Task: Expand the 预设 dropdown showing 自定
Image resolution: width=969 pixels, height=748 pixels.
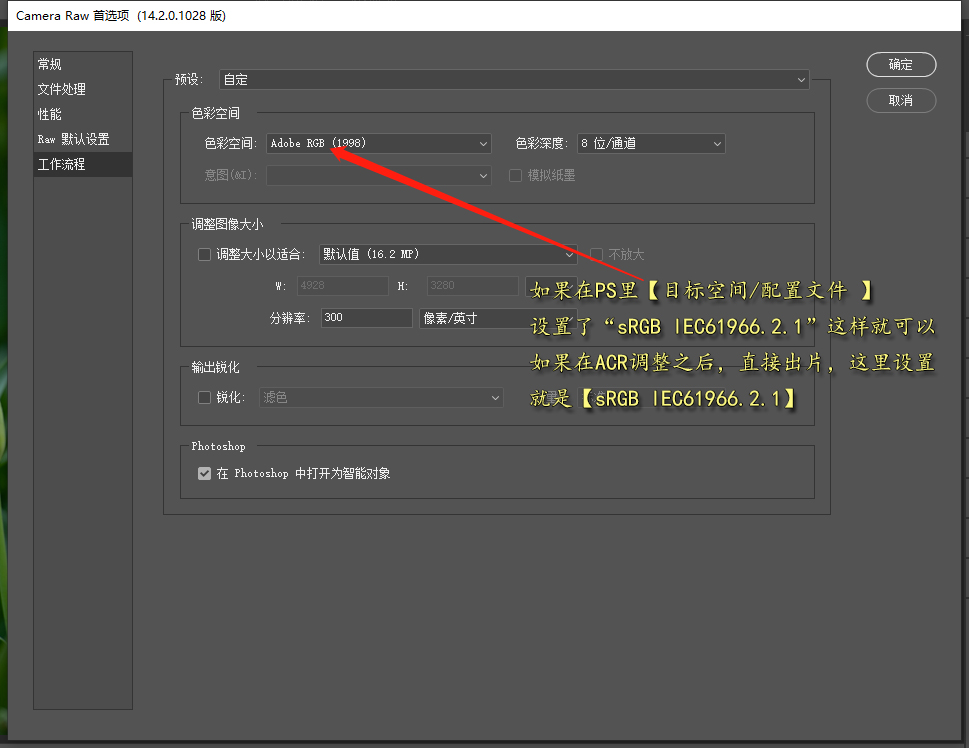Action: point(513,79)
